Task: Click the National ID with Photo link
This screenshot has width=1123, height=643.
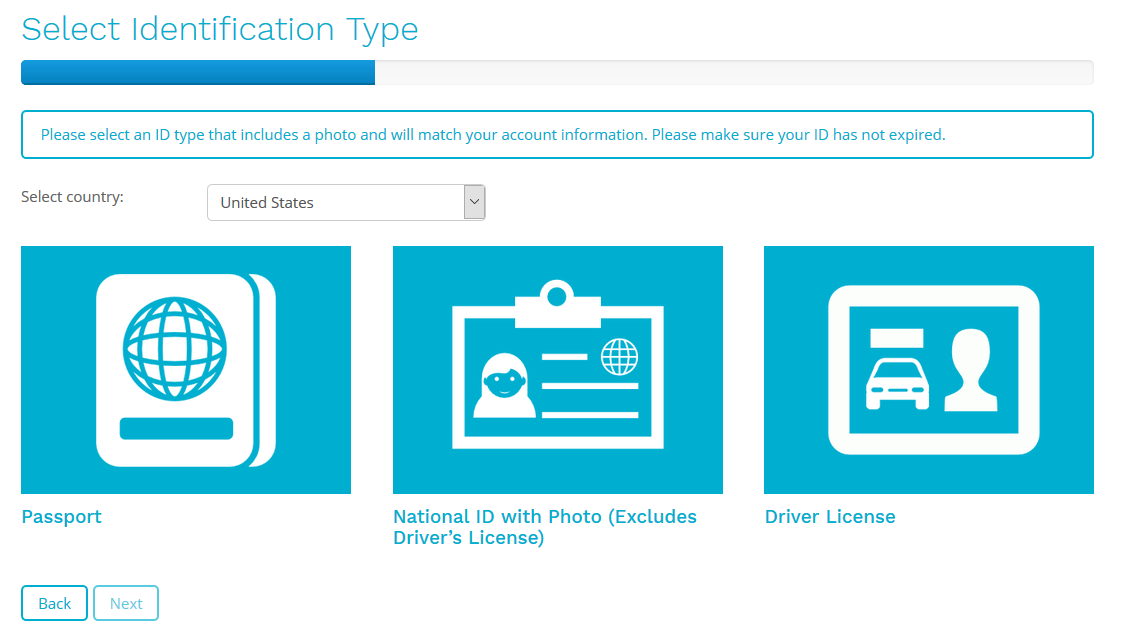Action: coord(545,527)
